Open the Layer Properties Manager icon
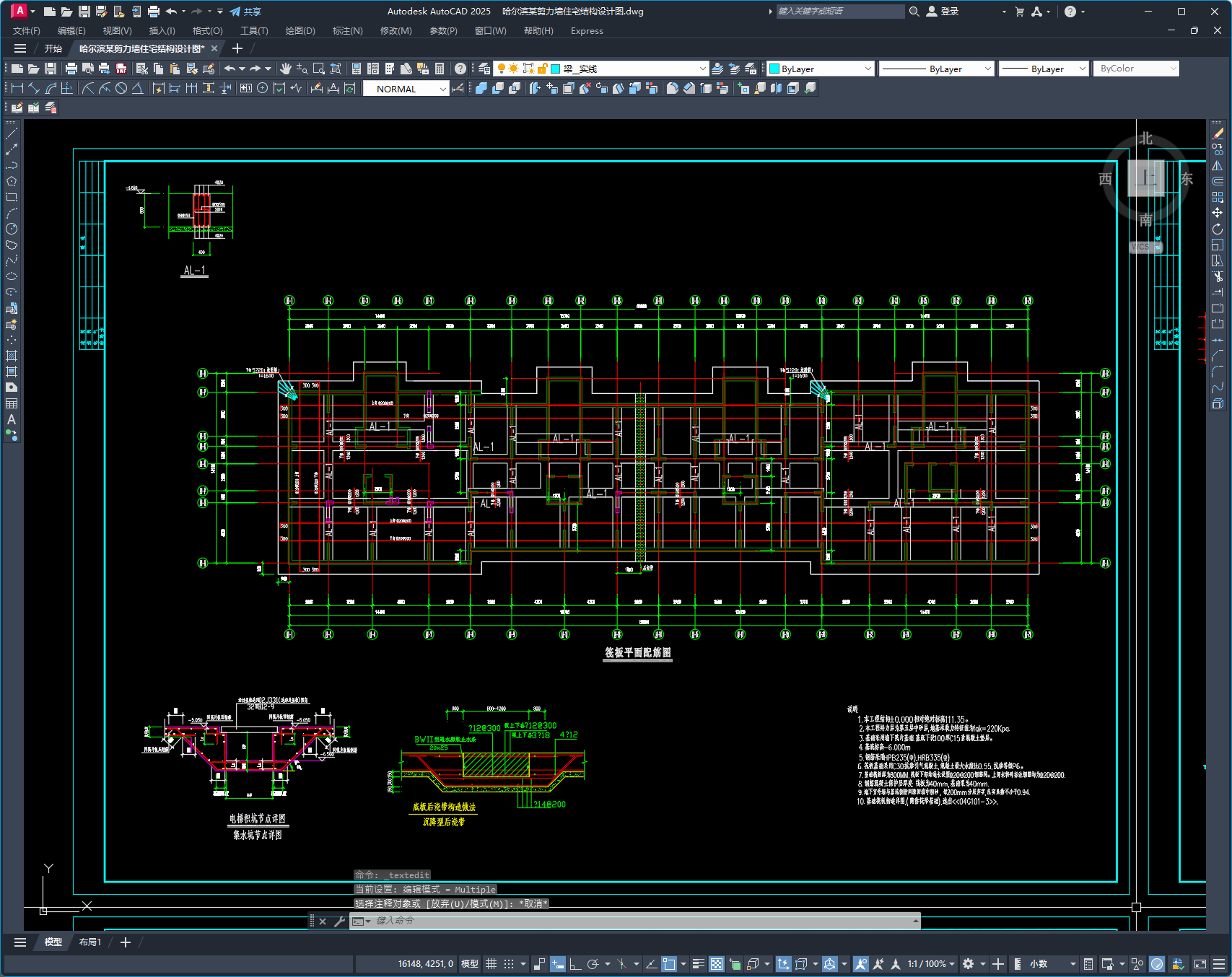The width and height of the screenshot is (1232, 977). point(484,69)
